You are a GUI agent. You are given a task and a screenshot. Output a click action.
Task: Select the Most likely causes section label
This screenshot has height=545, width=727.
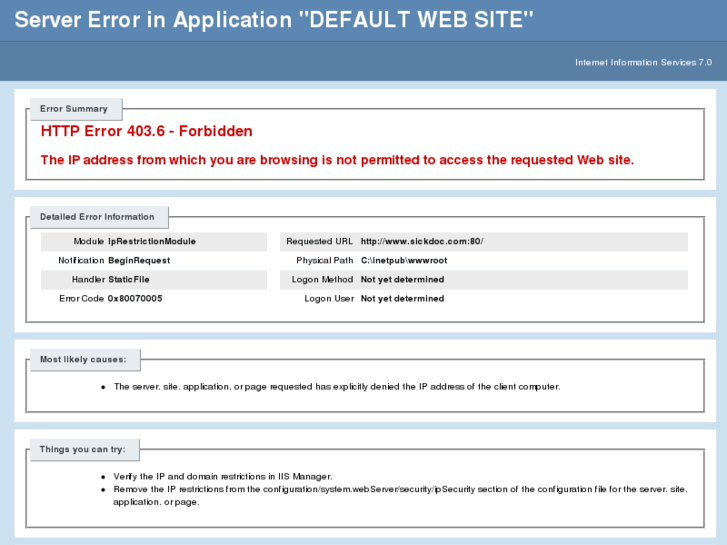pos(83,359)
